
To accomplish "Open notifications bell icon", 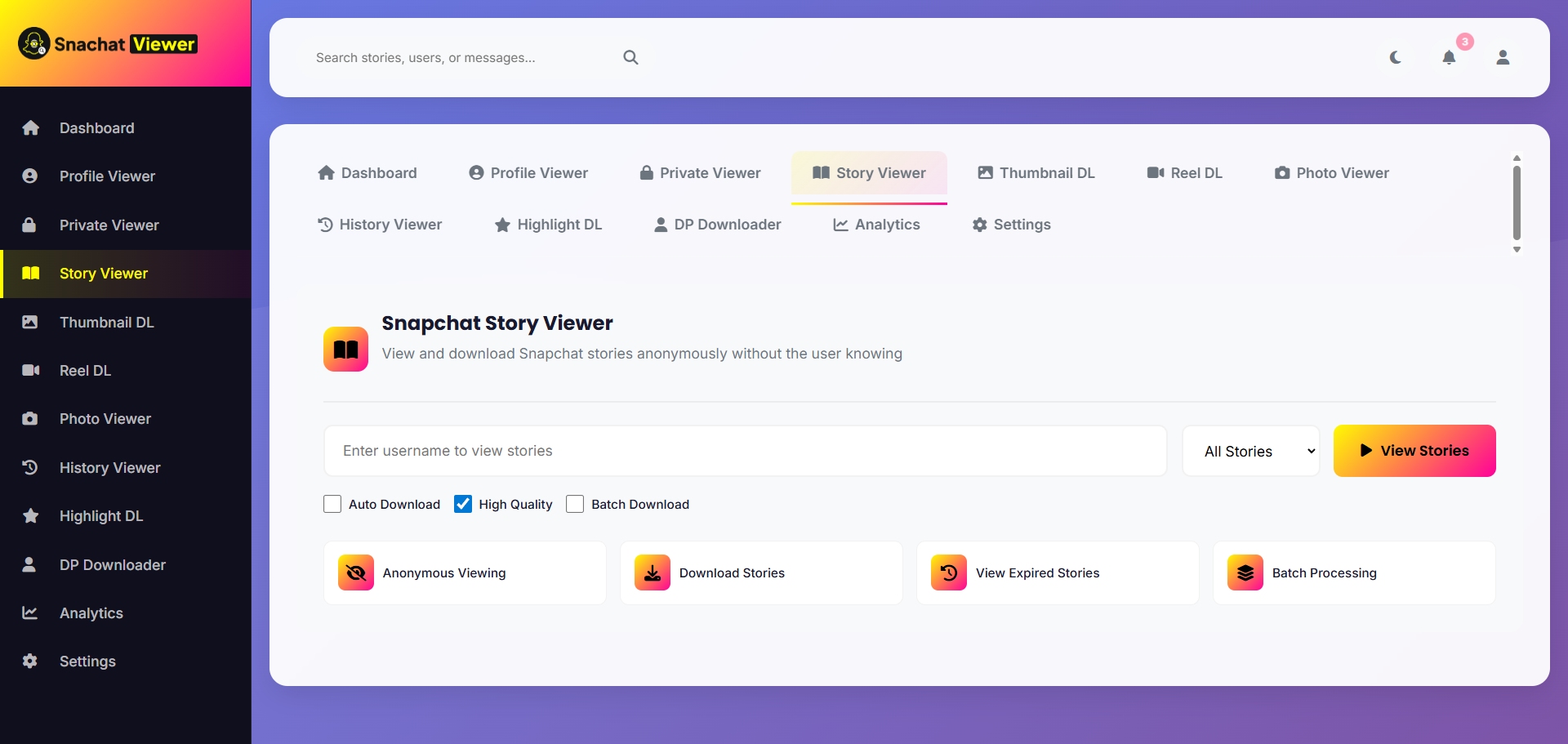I will click(x=1449, y=57).
